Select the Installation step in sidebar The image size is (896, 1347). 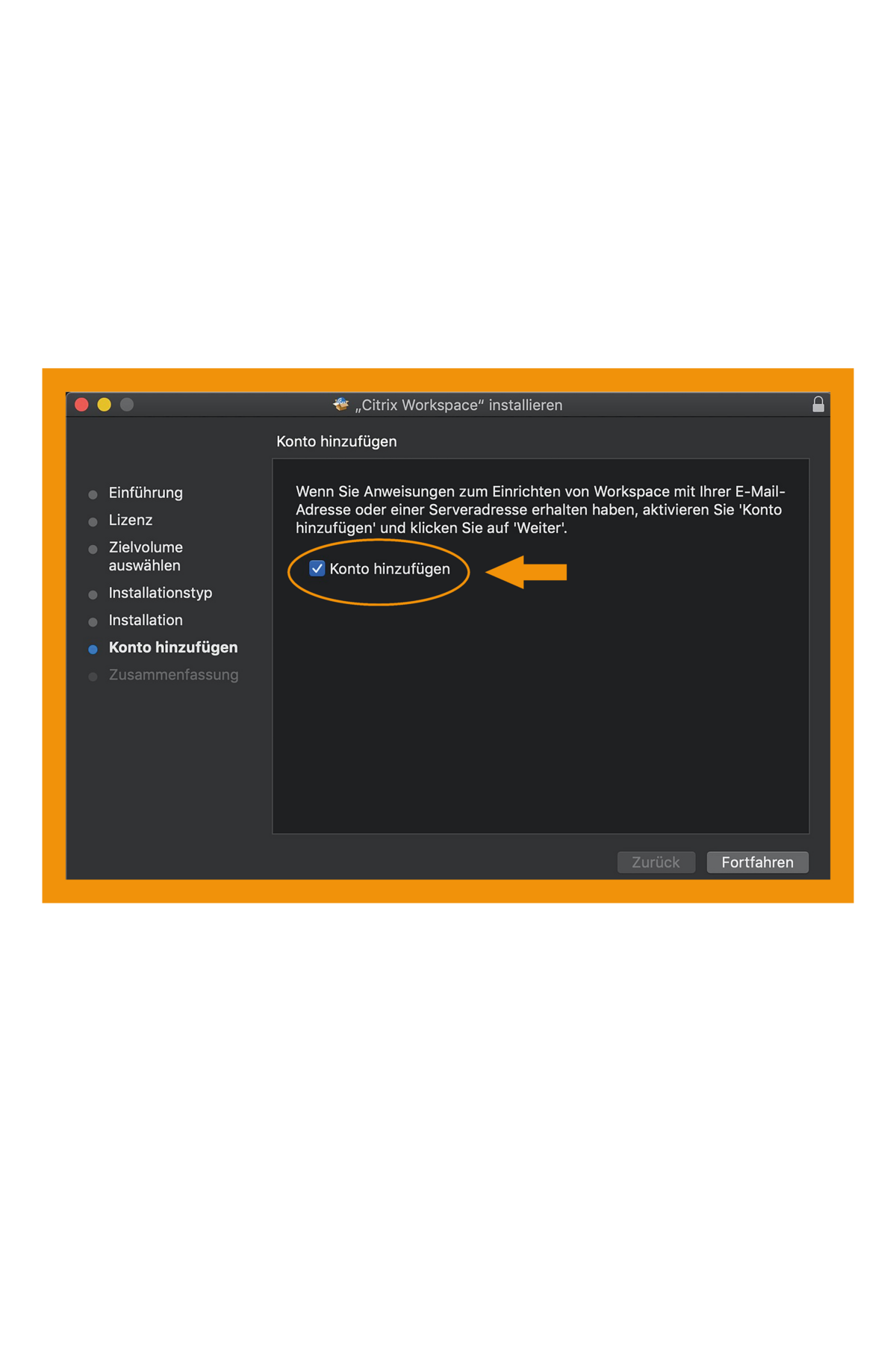click(x=146, y=620)
